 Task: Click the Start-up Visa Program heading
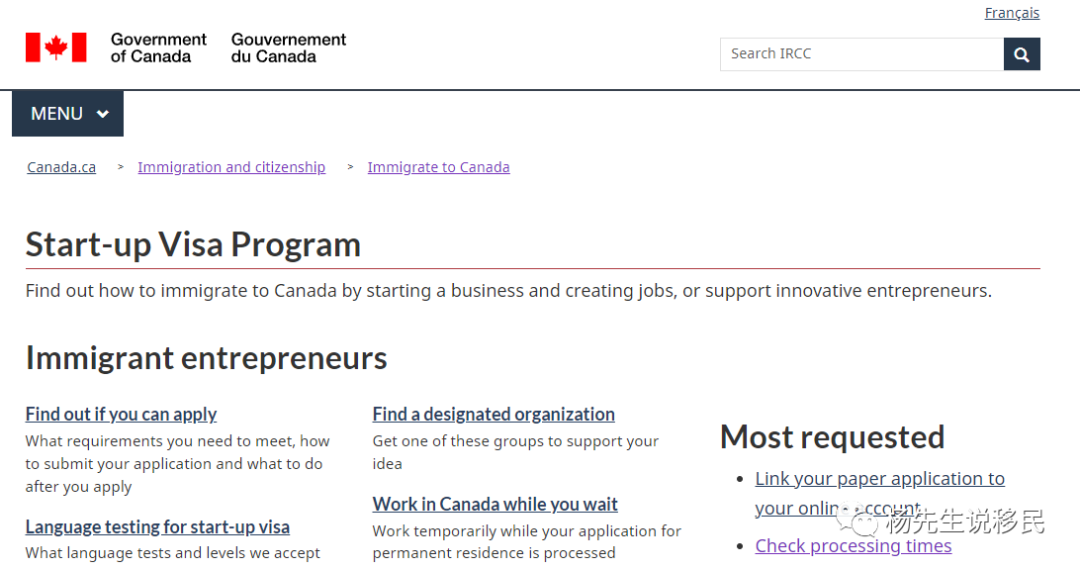click(194, 245)
